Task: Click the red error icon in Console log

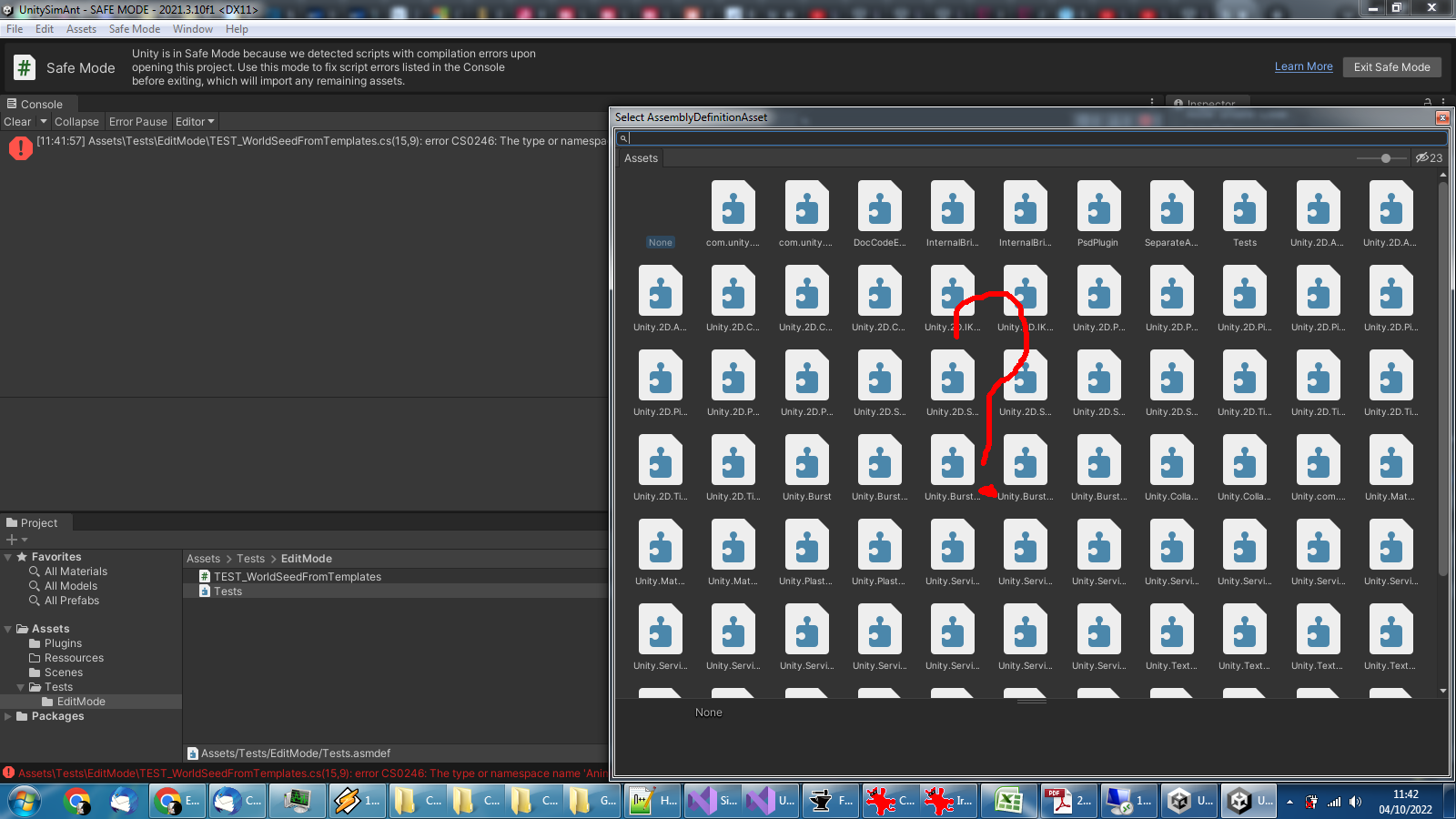Action: click(21, 147)
